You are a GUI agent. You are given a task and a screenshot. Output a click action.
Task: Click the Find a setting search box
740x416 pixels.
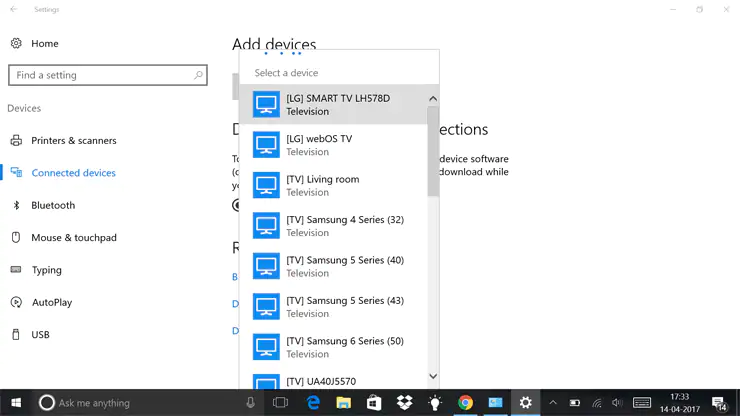click(x=100, y=75)
